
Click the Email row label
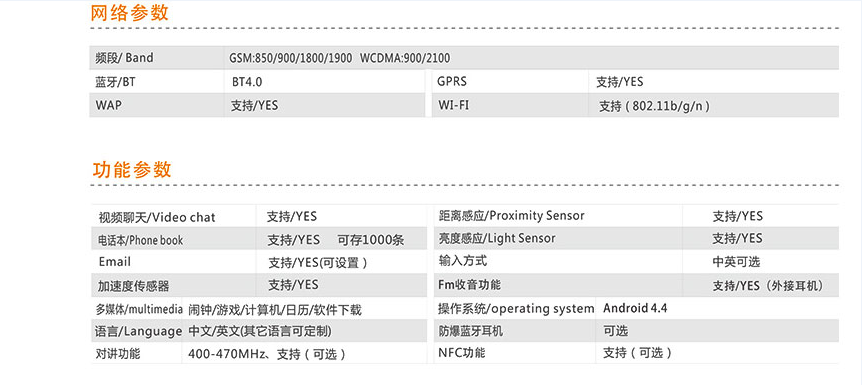[115, 262]
